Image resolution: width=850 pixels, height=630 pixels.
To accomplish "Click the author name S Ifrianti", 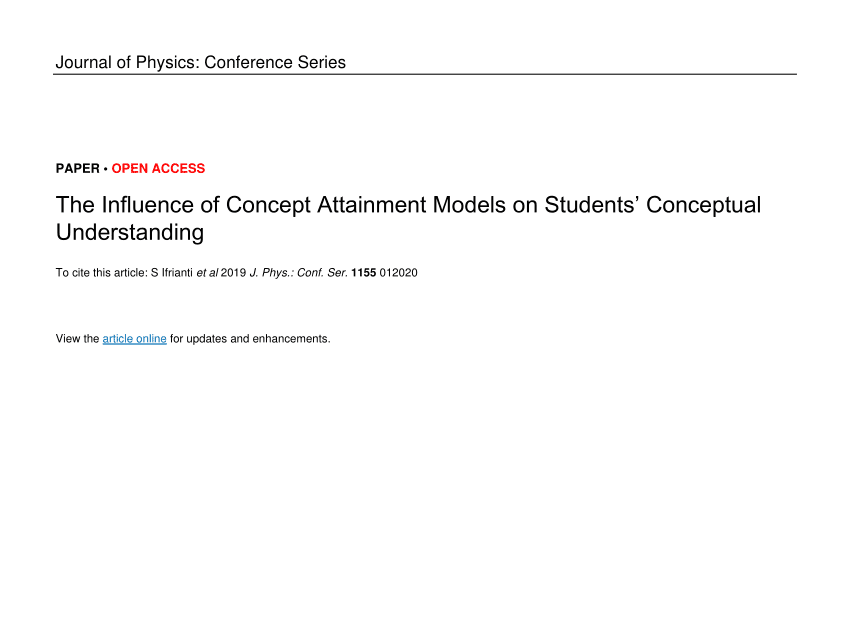I will coord(171,273).
